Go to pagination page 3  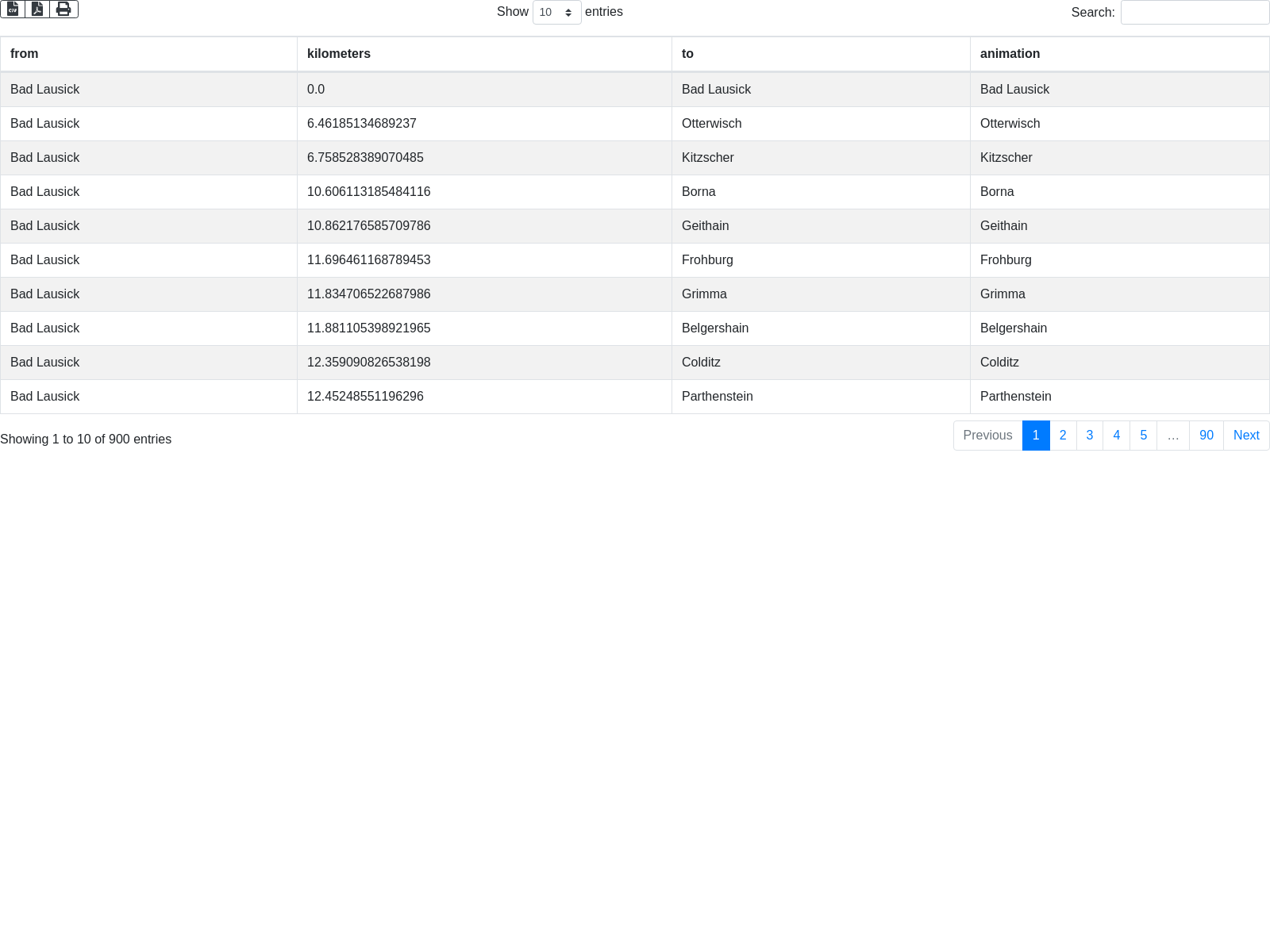(x=1090, y=436)
